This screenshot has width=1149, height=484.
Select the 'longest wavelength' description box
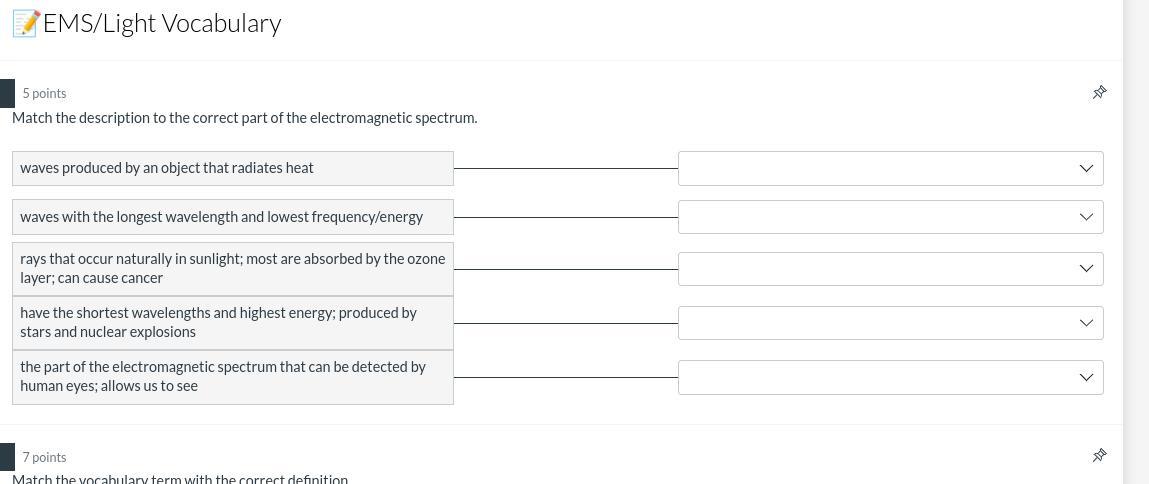pyautogui.click(x=232, y=217)
